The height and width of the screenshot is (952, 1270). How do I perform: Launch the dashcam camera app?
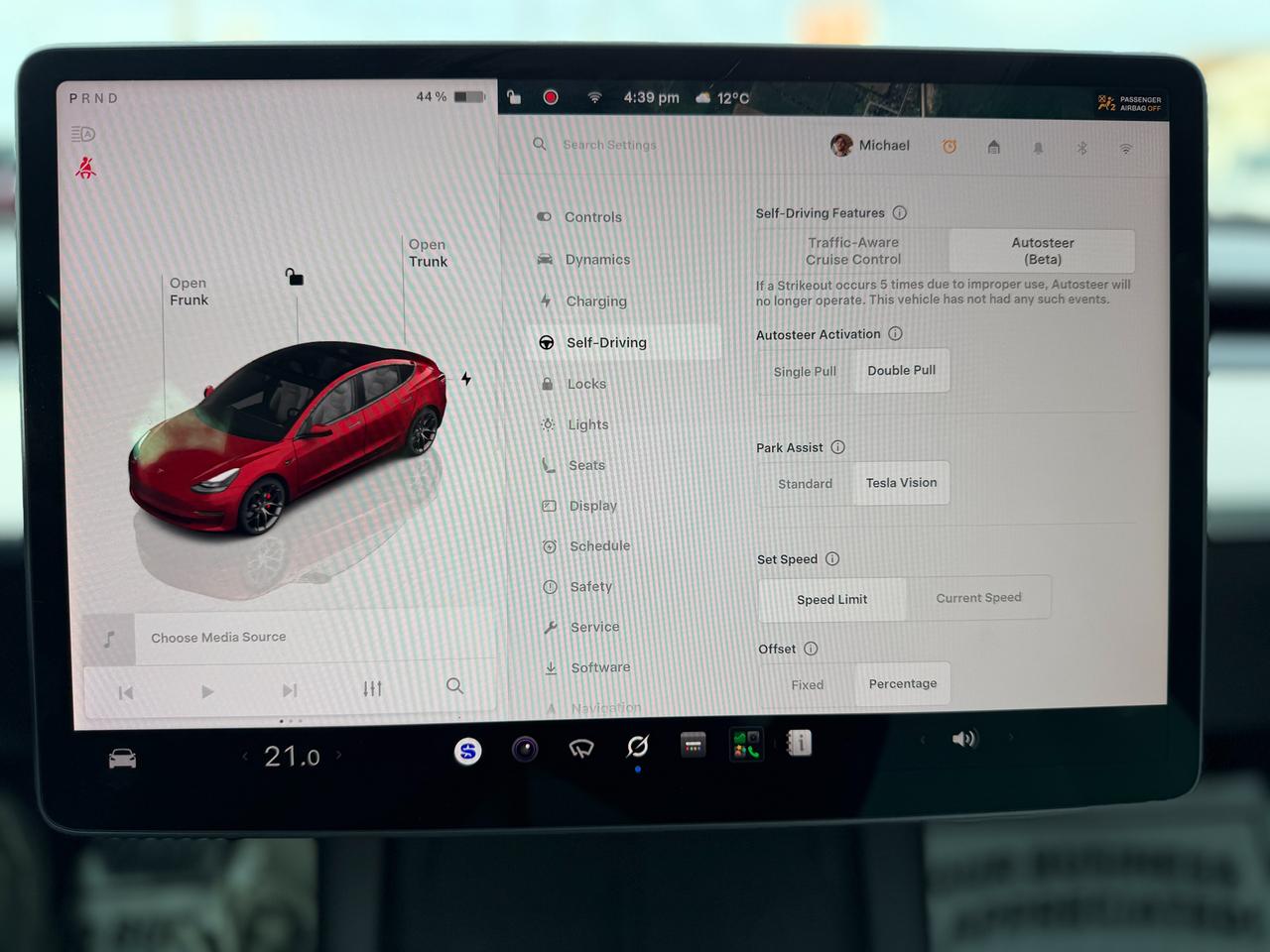525,749
